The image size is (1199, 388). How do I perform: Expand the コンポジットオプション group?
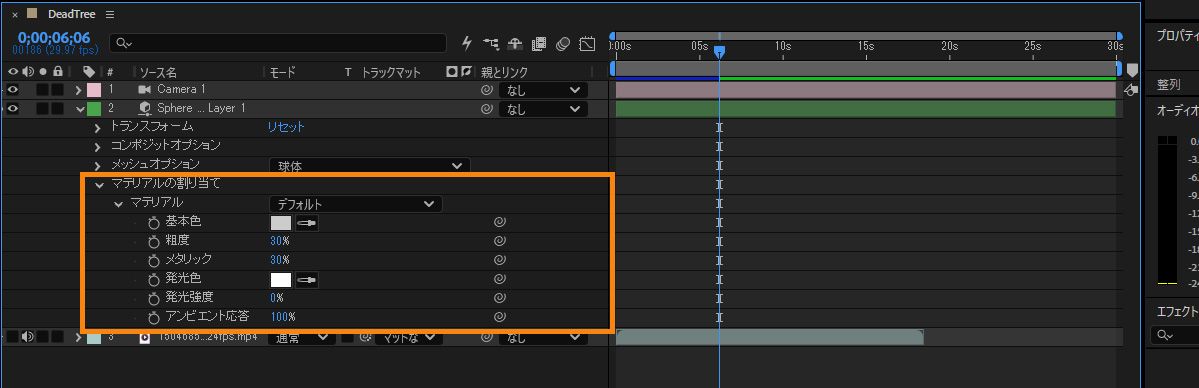[x=97, y=146]
